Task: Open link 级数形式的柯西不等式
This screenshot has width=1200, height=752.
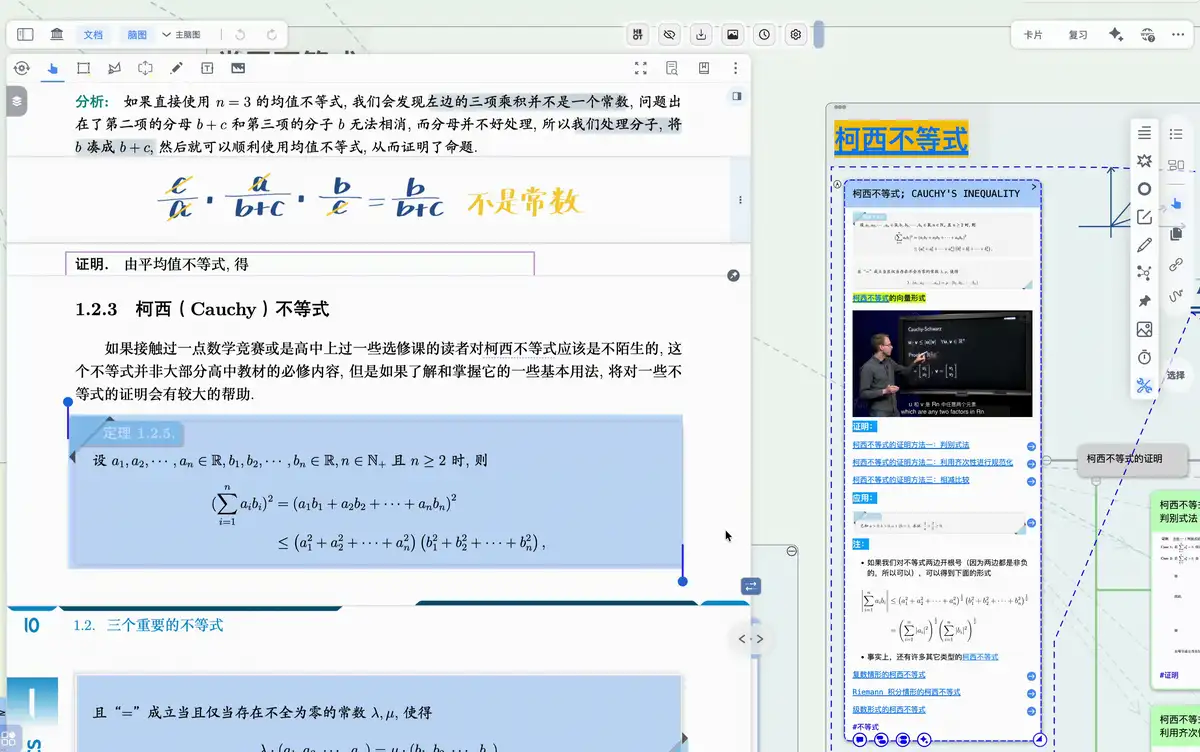Action: (x=889, y=709)
